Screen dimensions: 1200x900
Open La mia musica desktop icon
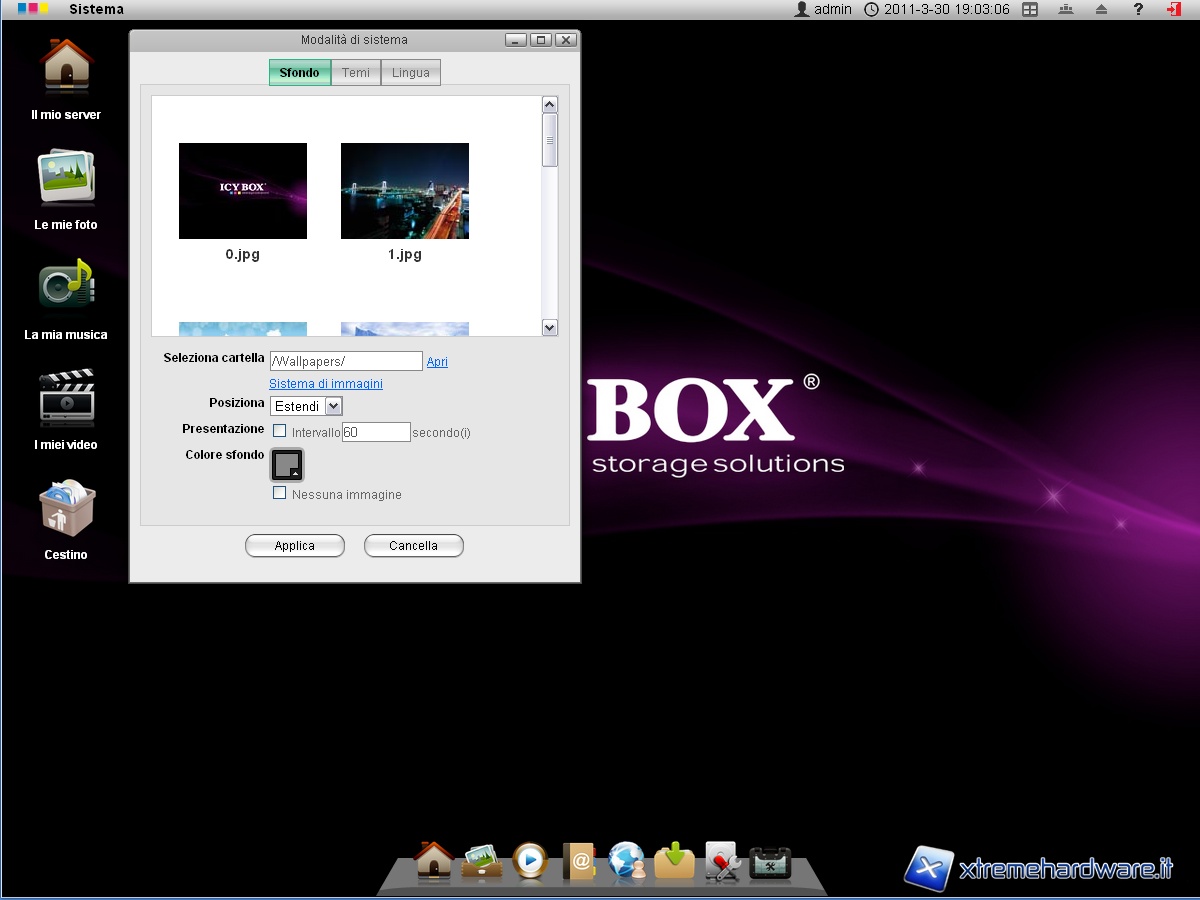pos(66,288)
